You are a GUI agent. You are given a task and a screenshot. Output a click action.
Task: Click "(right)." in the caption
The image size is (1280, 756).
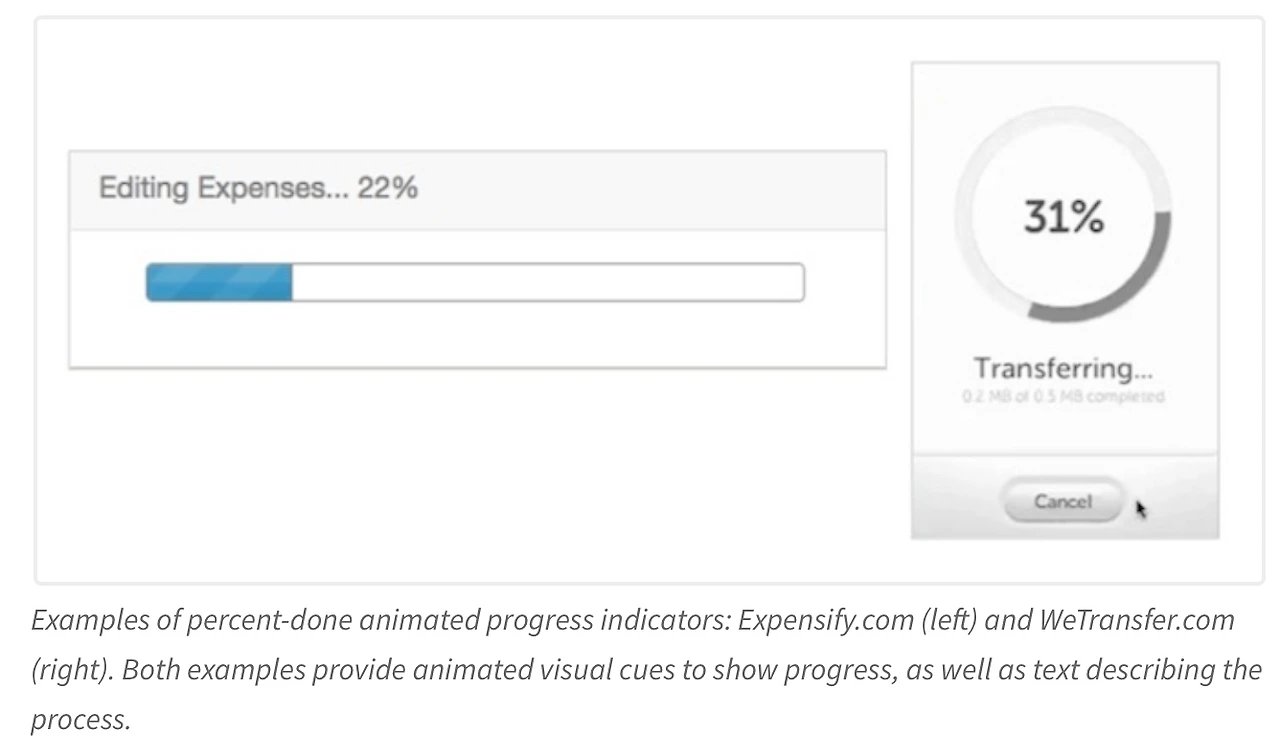(x=71, y=669)
